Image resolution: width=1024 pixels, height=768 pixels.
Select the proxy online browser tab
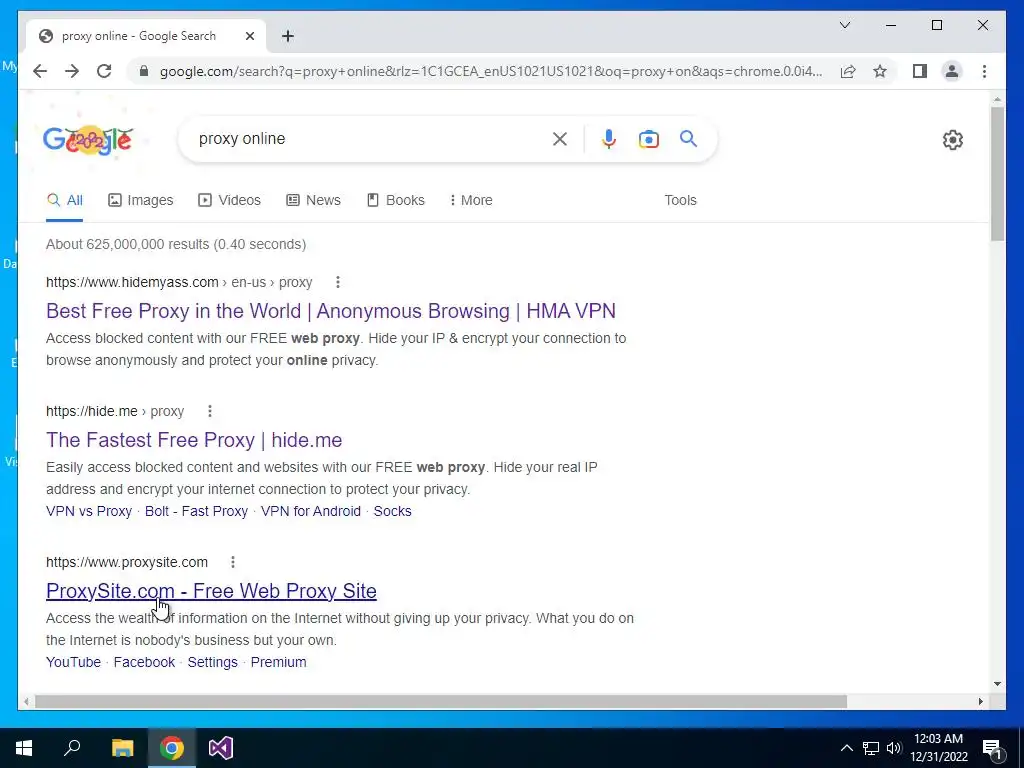146,36
